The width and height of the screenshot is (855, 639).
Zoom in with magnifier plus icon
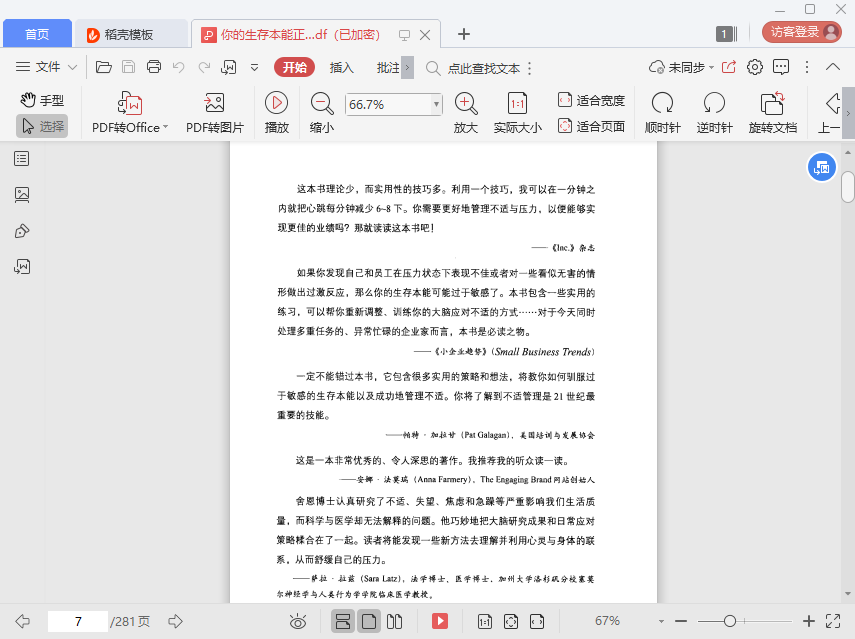coord(466,113)
